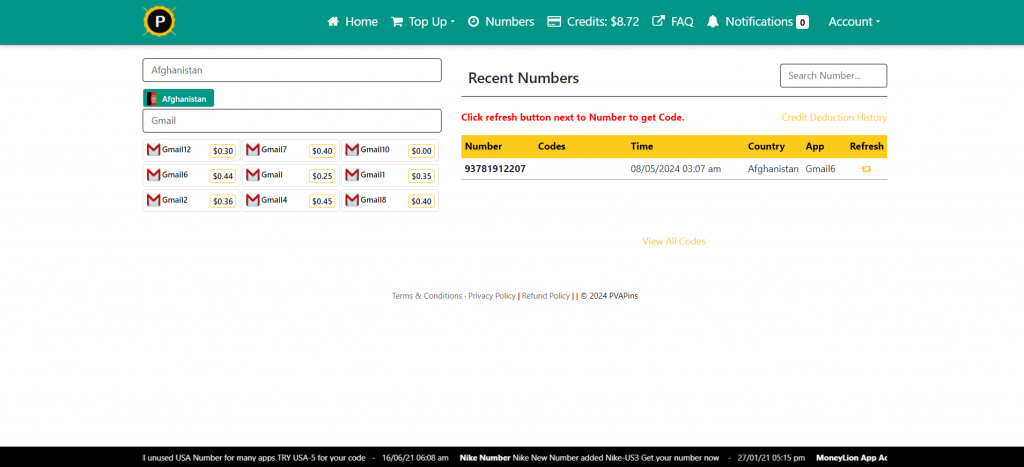Click the Gmail1 $0.35 price tag
Viewport: 1024px width, 467px height.
(x=422, y=176)
